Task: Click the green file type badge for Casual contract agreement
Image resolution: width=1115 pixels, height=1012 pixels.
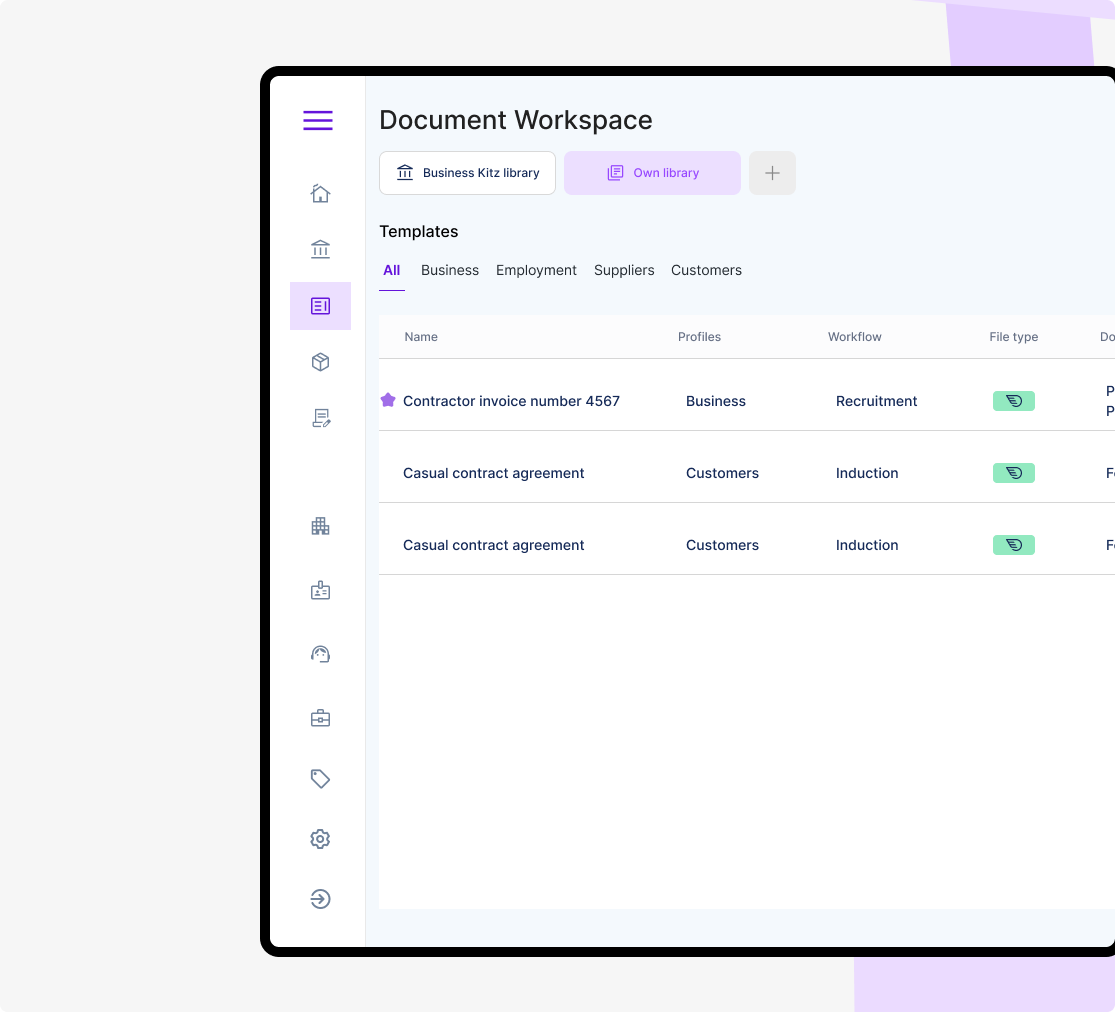Action: tap(1013, 472)
